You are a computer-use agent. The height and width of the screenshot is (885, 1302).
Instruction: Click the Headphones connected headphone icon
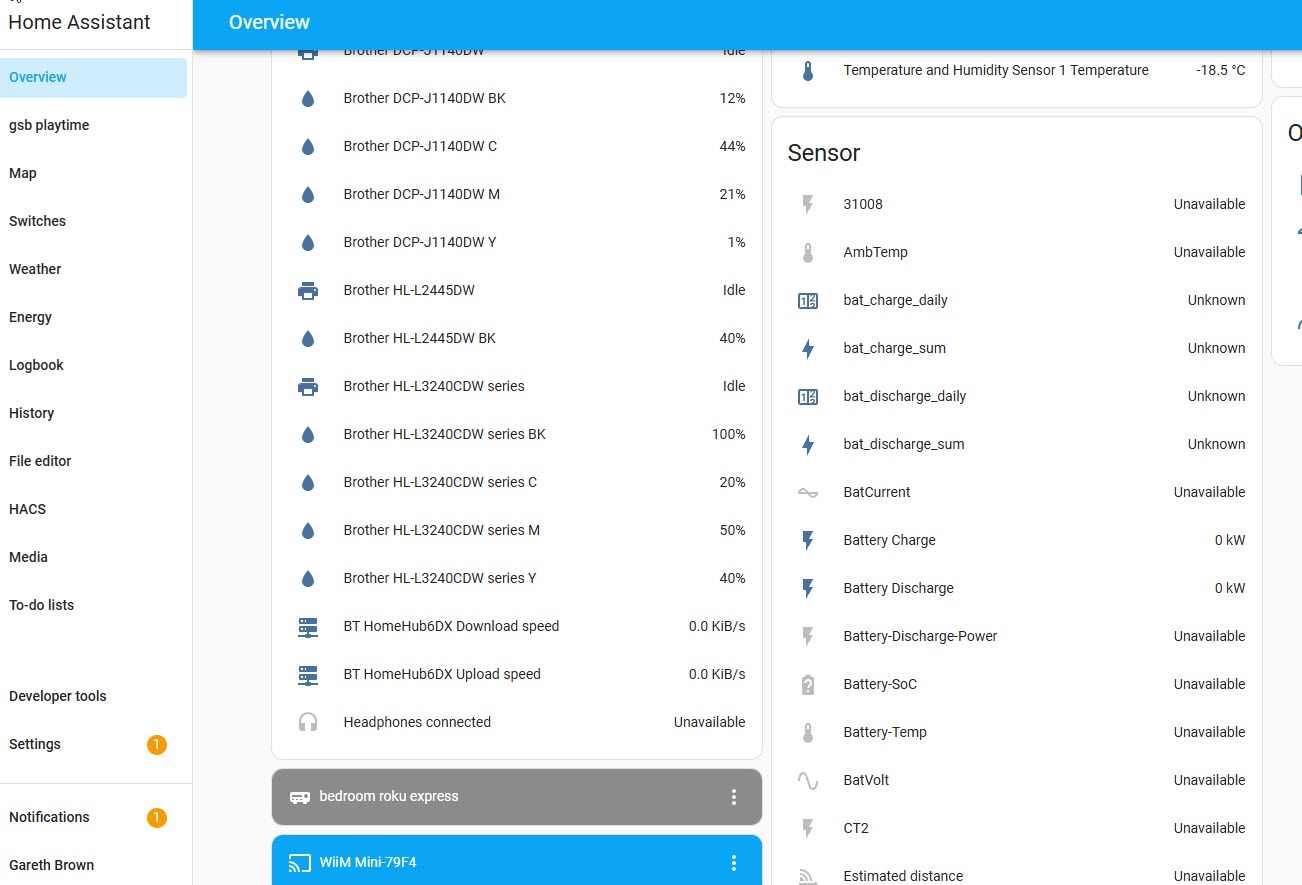308,722
